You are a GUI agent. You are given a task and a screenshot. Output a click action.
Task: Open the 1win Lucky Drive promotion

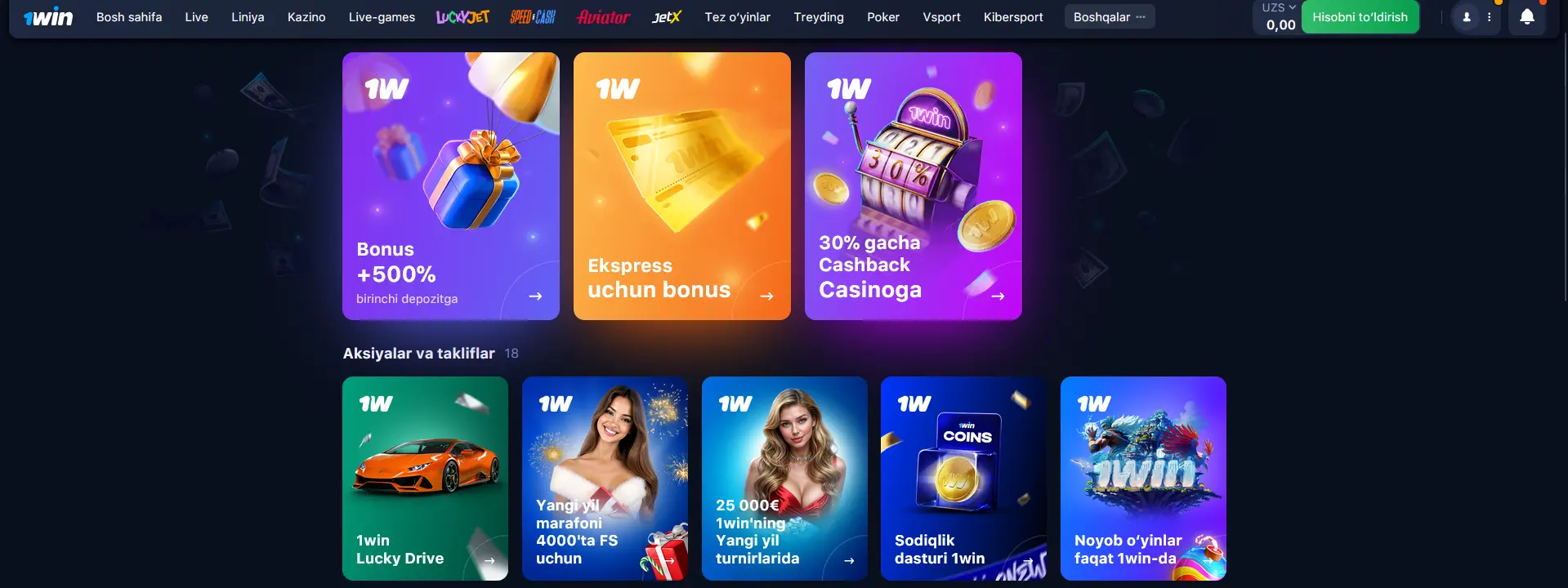click(x=425, y=479)
